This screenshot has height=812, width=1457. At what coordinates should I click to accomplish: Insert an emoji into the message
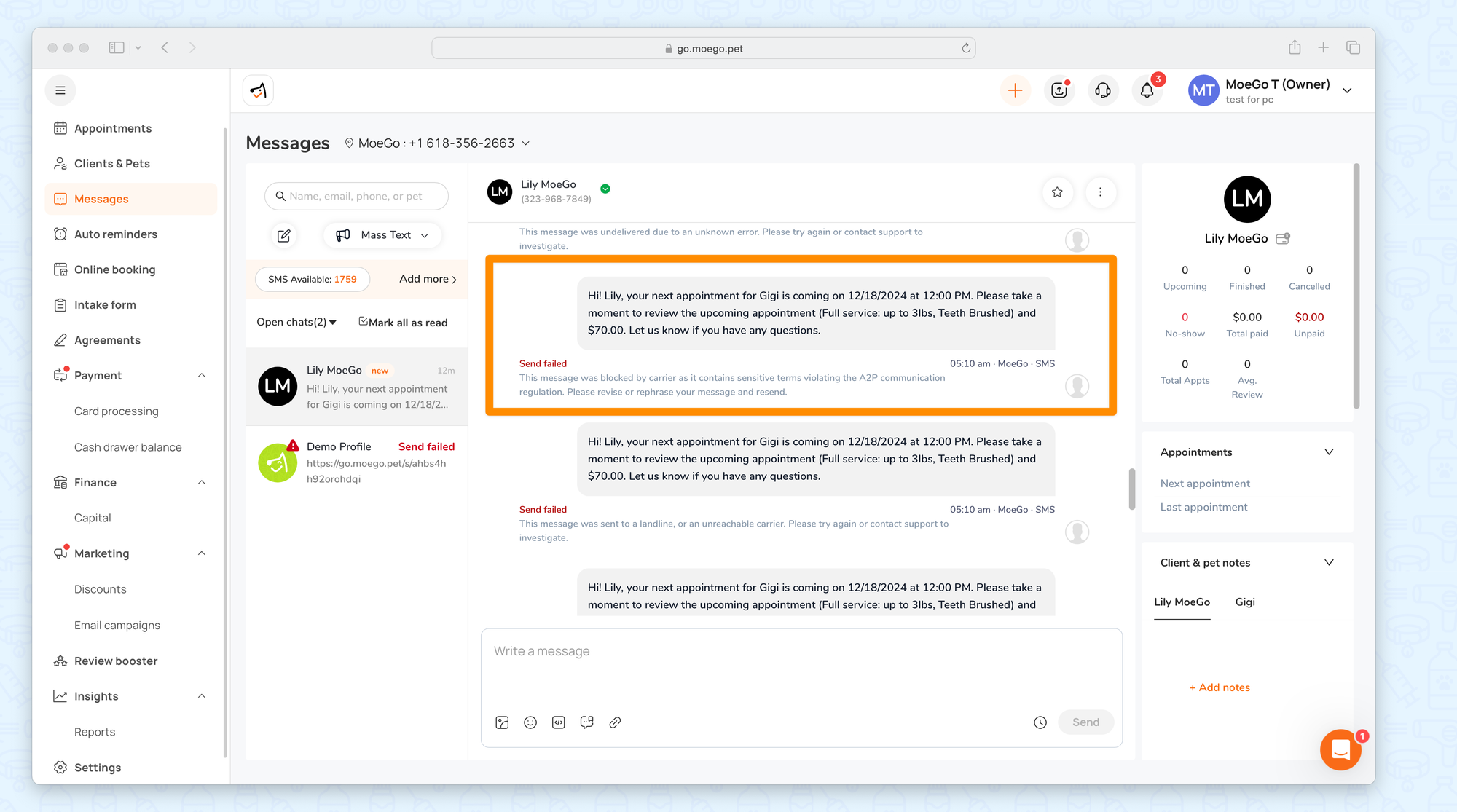(530, 722)
